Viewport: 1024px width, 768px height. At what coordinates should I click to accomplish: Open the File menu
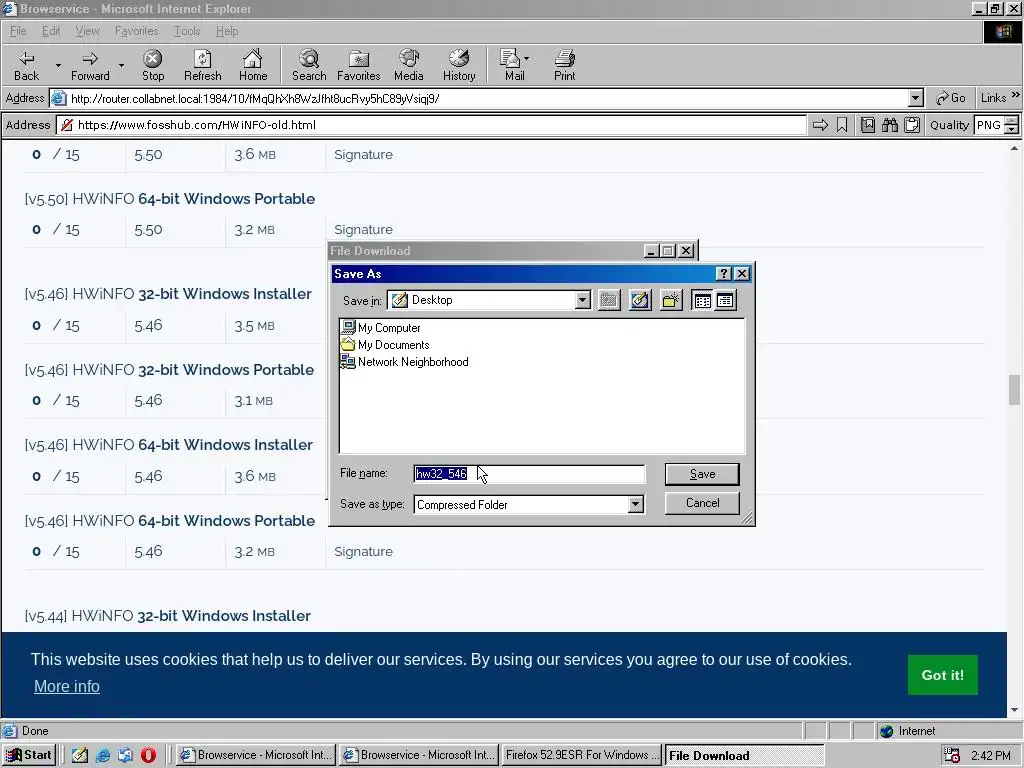[18, 31]
